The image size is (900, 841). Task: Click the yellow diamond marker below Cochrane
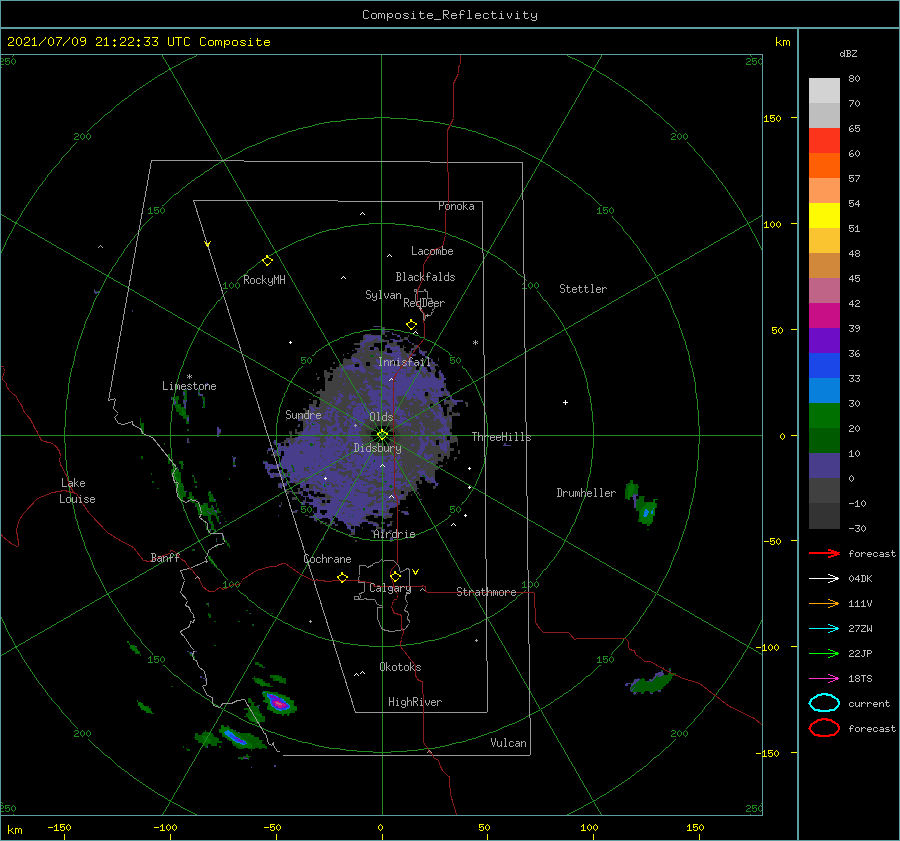tap(343, 577)
